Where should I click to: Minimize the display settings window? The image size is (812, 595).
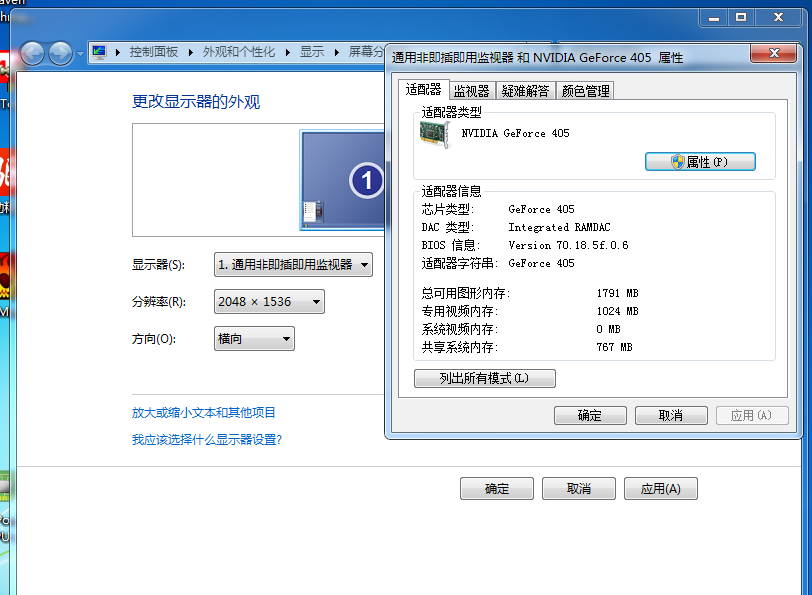(x=711, y=17)
